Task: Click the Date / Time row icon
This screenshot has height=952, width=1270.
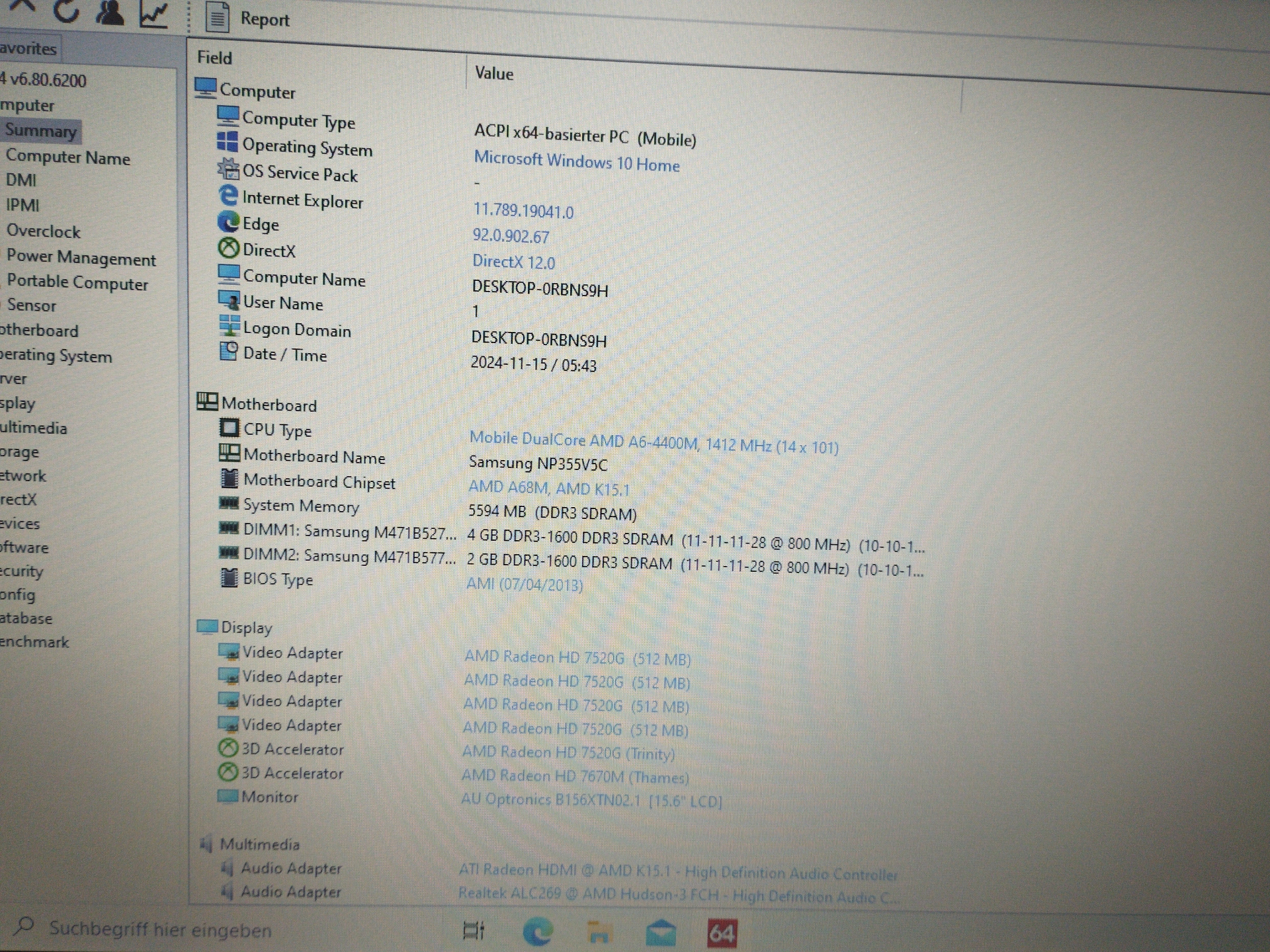Action: [x=229, y=351]
